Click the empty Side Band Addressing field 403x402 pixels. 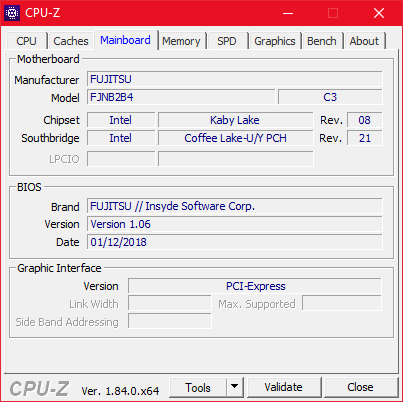pos(170,321)
